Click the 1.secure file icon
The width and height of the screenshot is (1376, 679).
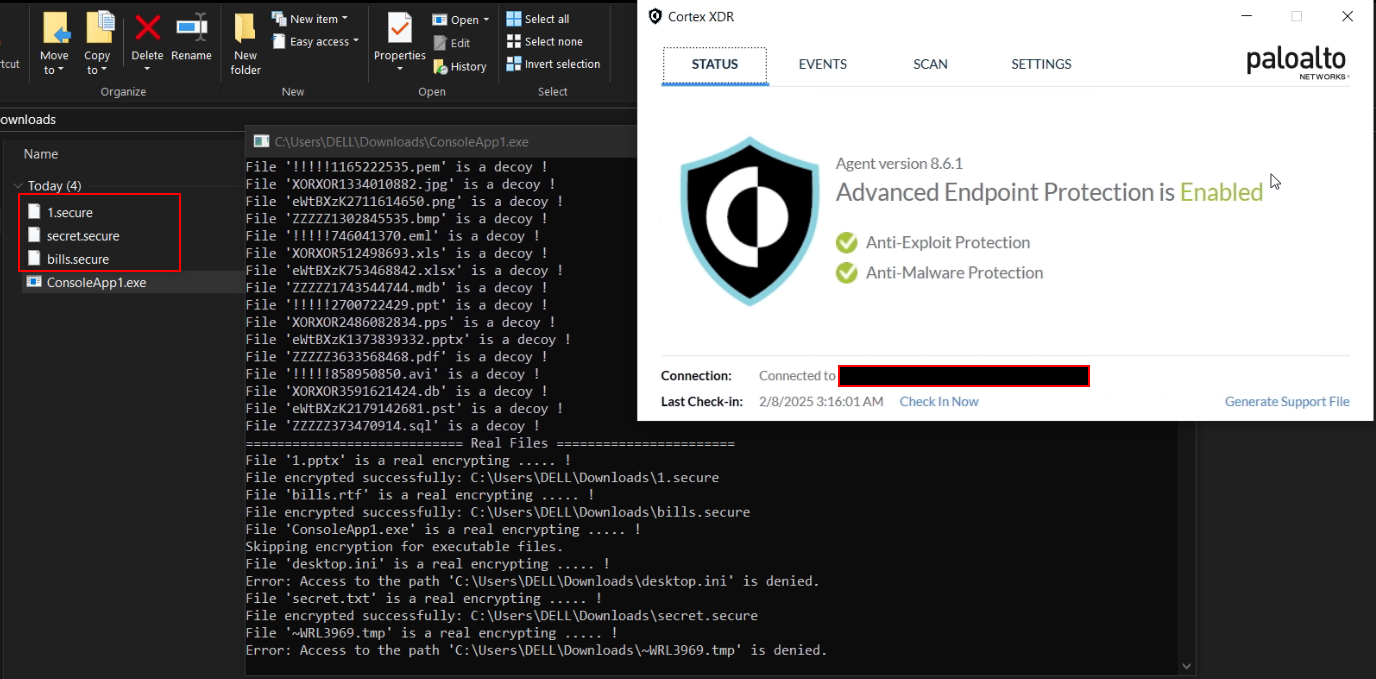tap(35, 212)
